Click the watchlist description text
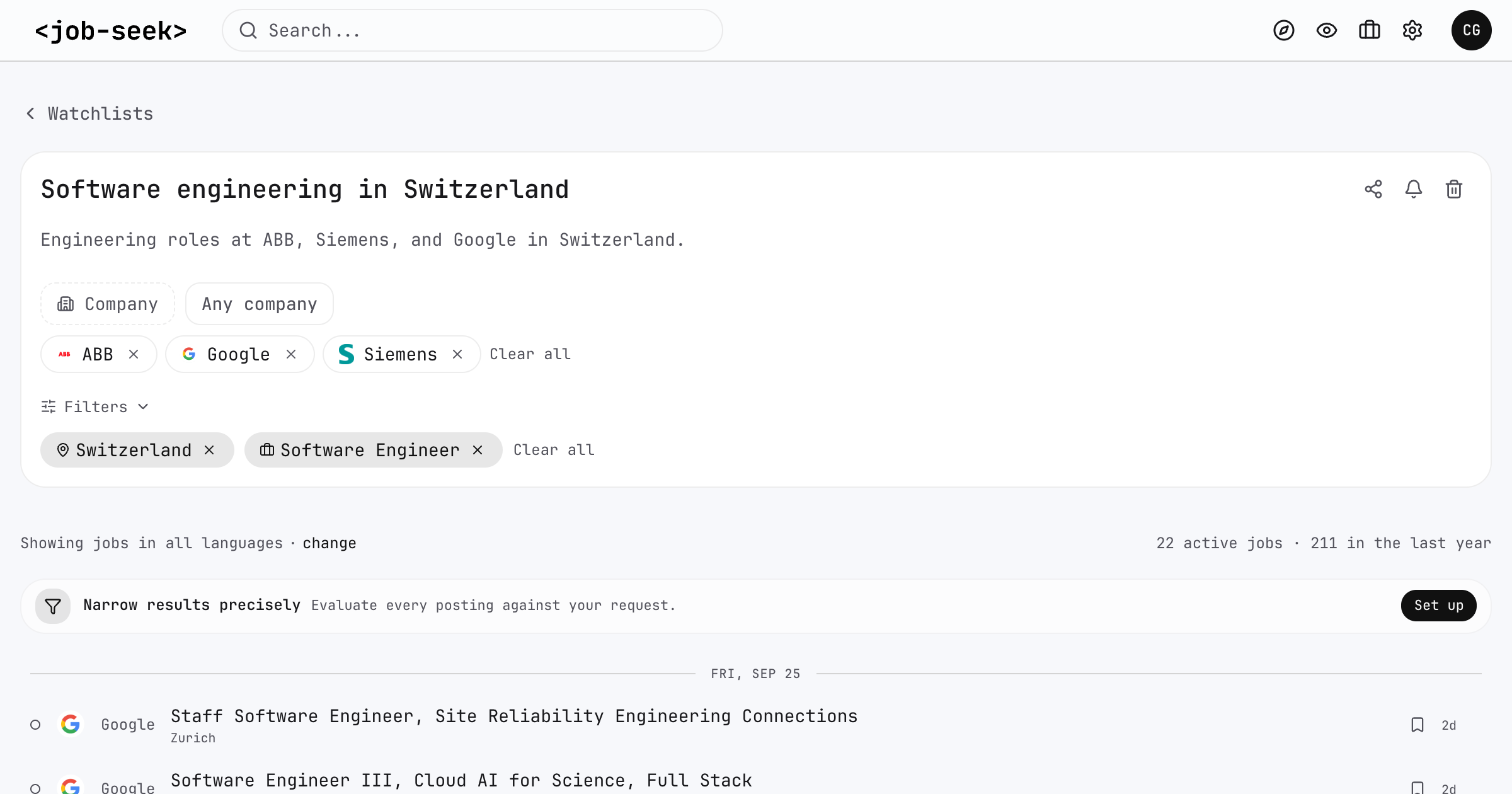 click(363, 240)
